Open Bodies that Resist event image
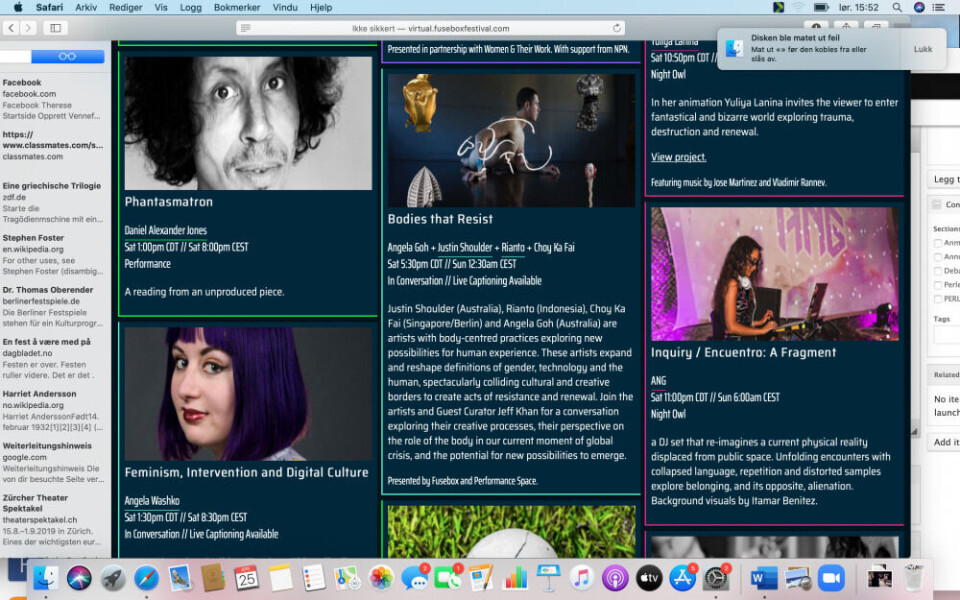Image resolution: width=960 pixels, height=600 pixels. (x=511, y=140)
